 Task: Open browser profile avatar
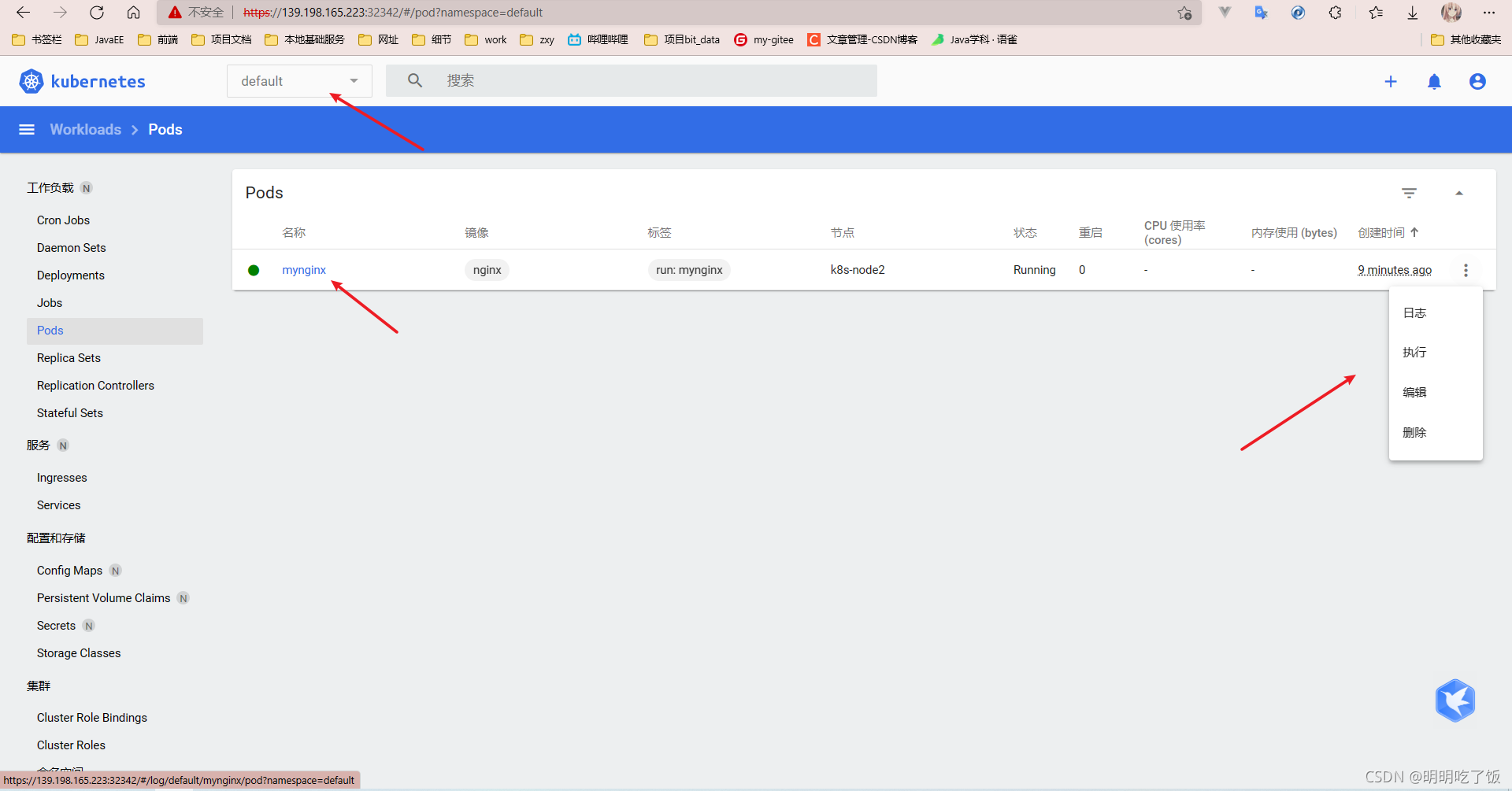pos(1451,13)
